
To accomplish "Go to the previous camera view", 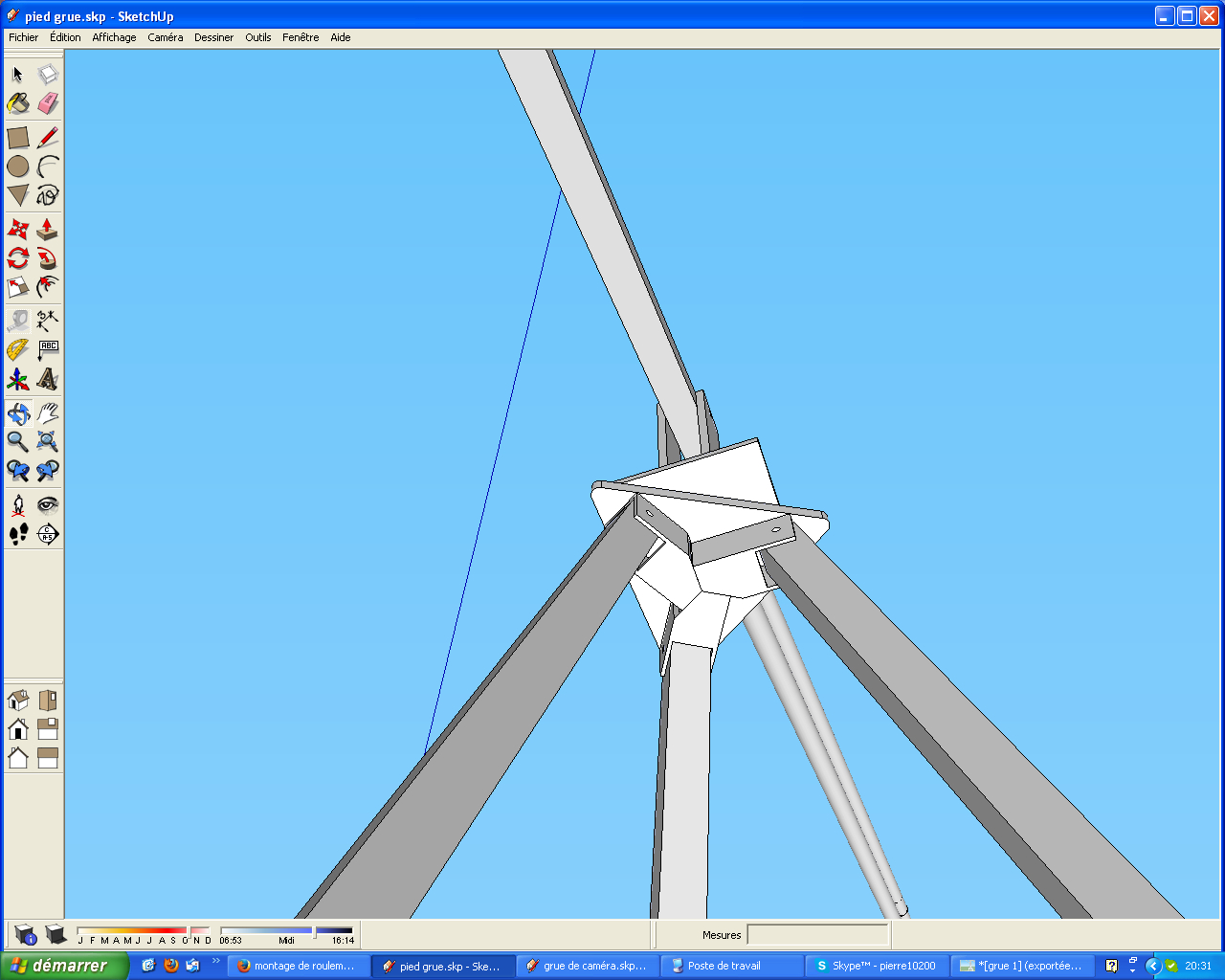I will pos(18,471).
